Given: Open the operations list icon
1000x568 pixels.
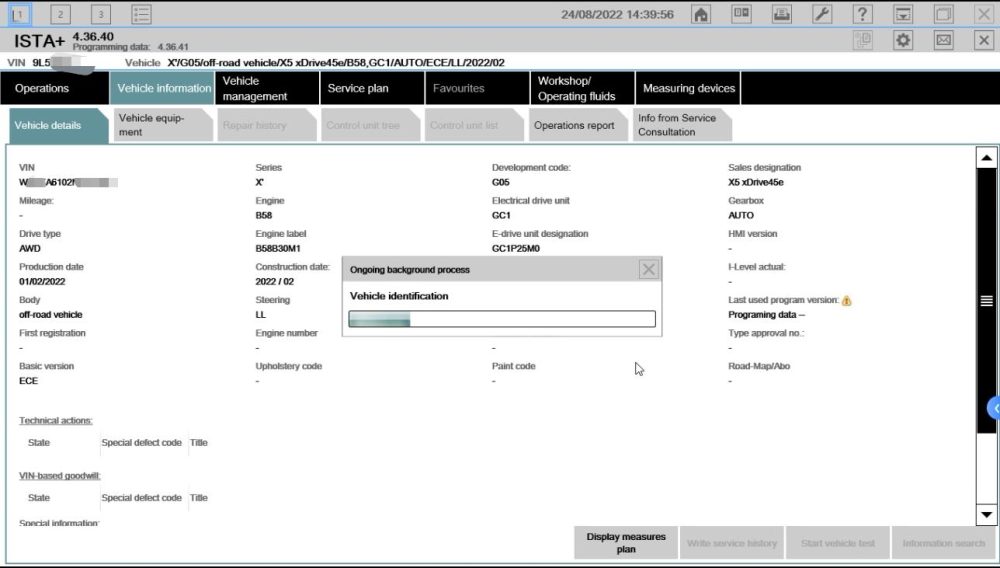Looking at the screenshot, I should click(141, 14).
